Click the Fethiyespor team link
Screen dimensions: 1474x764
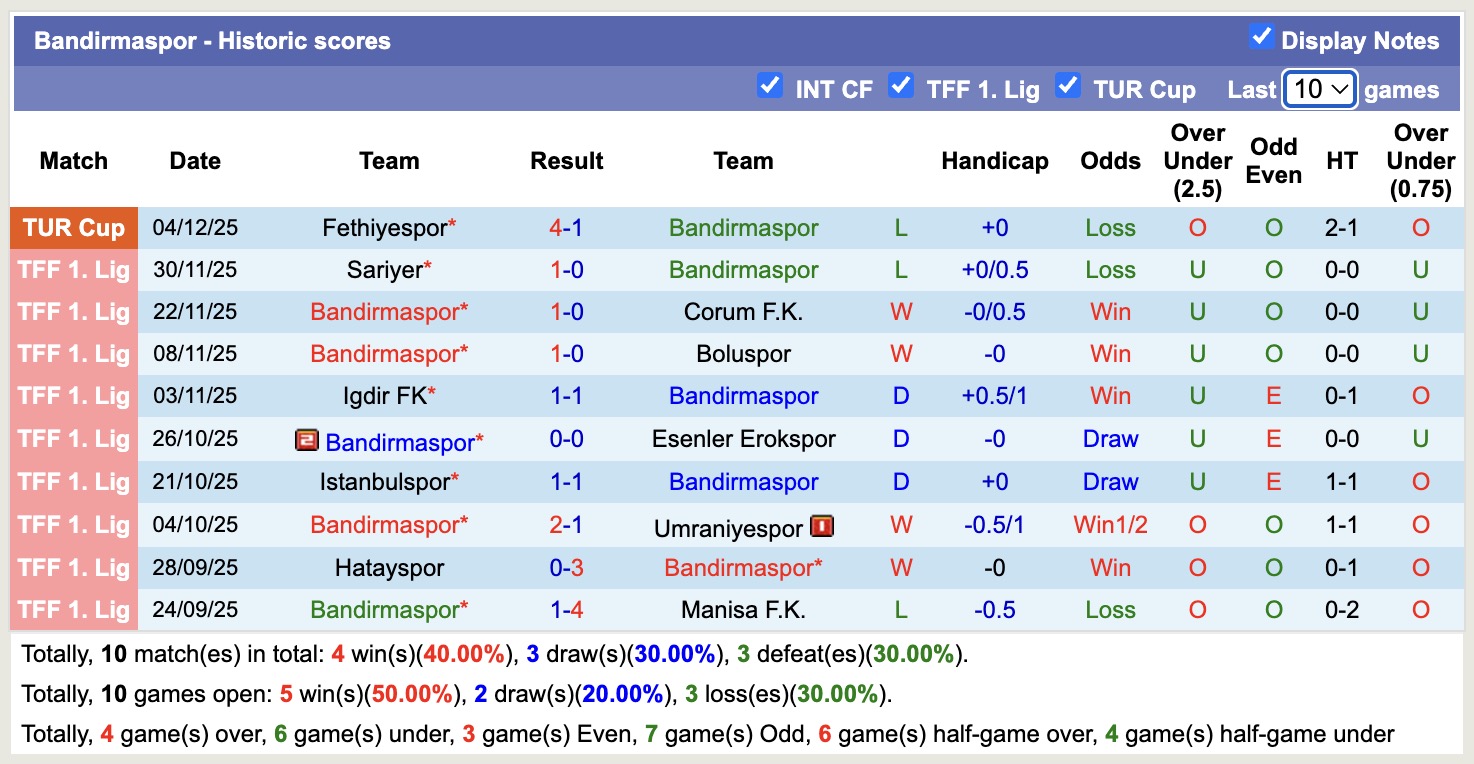click(x=384, y=228)
